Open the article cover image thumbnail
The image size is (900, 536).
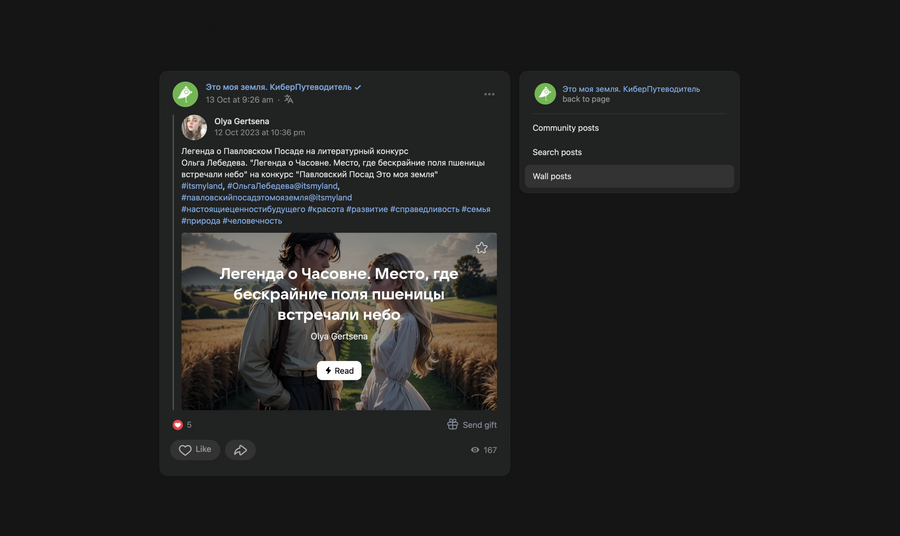339,321
